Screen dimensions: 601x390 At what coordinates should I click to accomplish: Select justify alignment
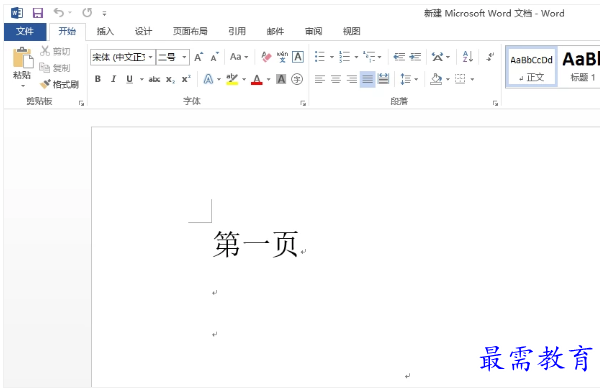point(368,79)
